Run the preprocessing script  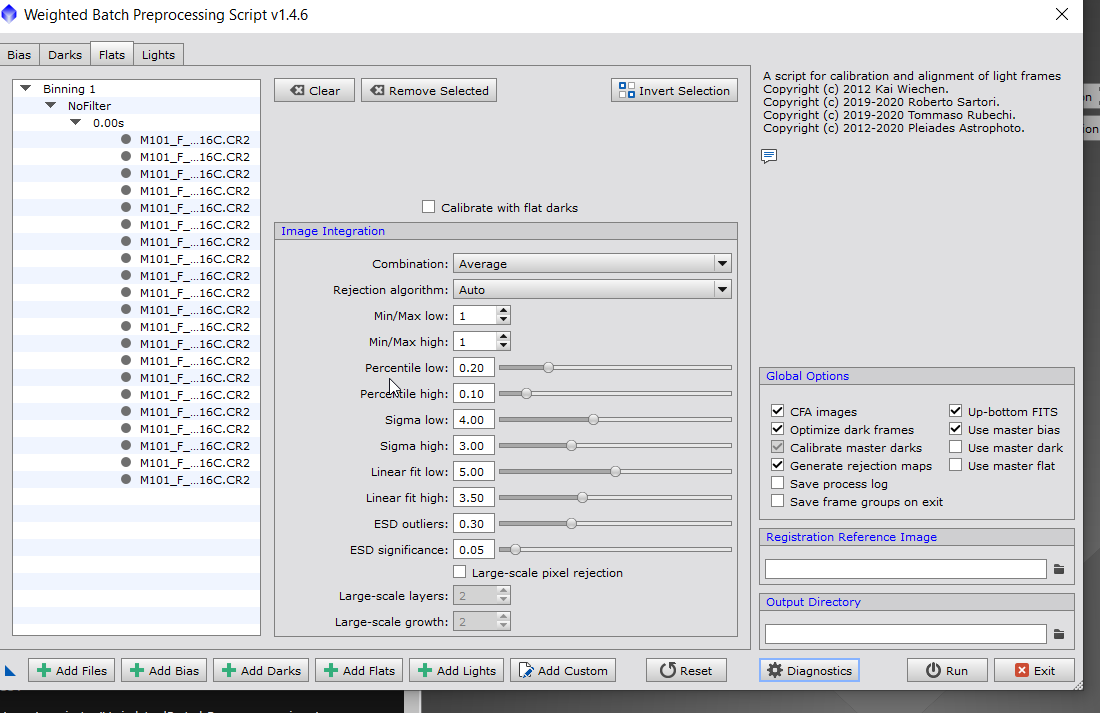(947, 670)
